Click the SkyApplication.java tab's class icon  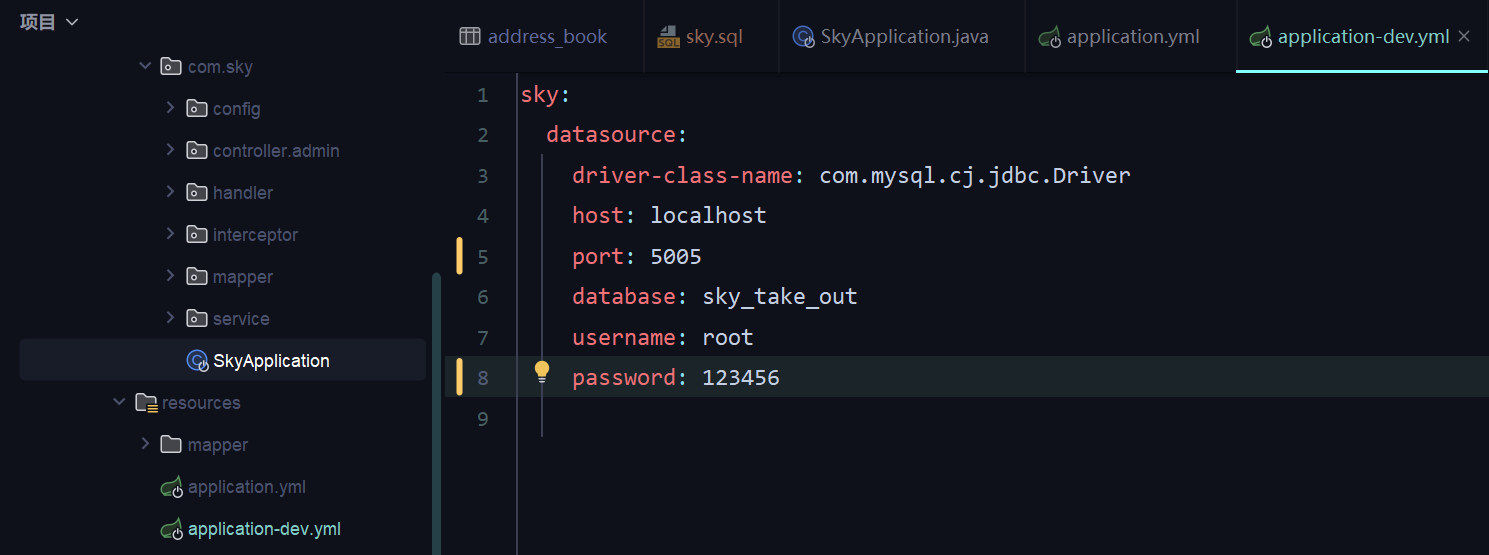[x=803, y=38]
